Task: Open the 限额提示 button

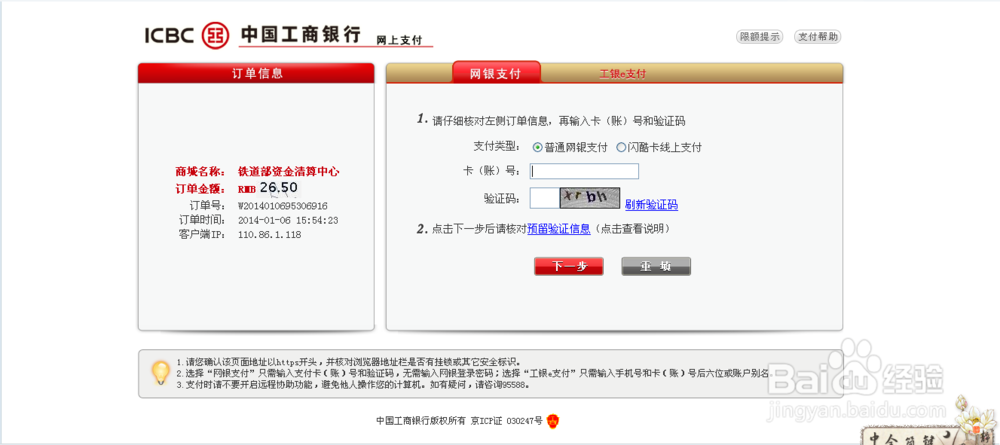Action: (759, 36)
